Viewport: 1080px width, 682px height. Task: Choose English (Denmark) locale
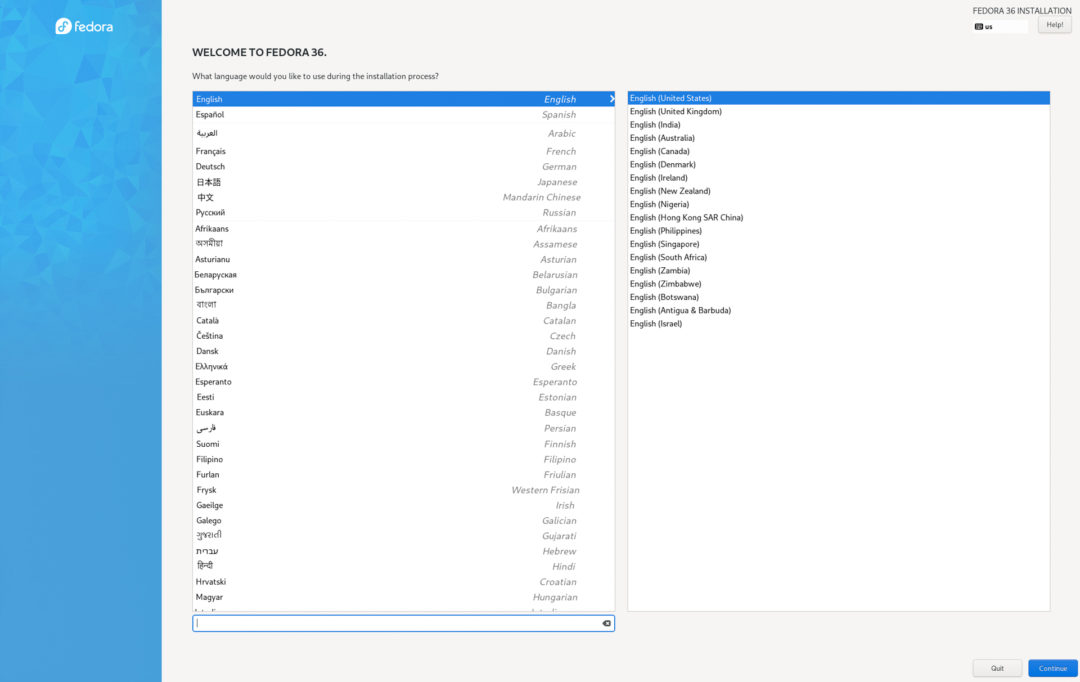838,165
